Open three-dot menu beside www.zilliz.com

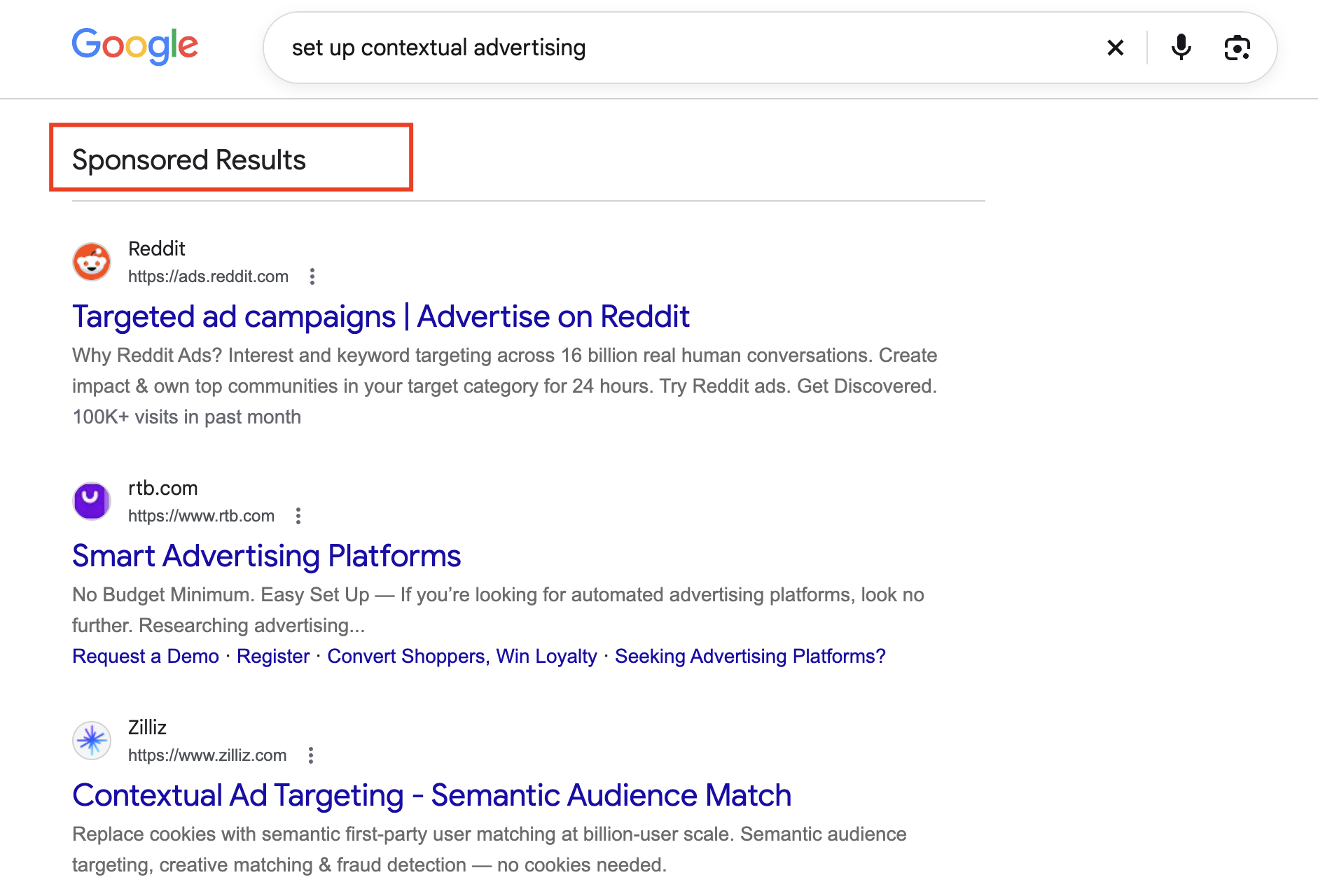click(x=311, y=755)
